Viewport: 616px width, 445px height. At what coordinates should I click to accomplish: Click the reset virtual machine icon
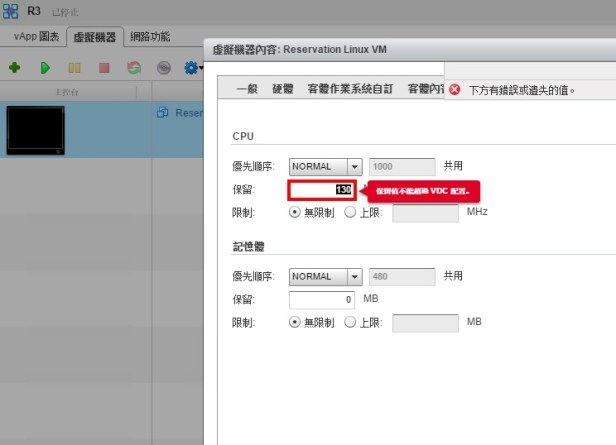(134, 68)
